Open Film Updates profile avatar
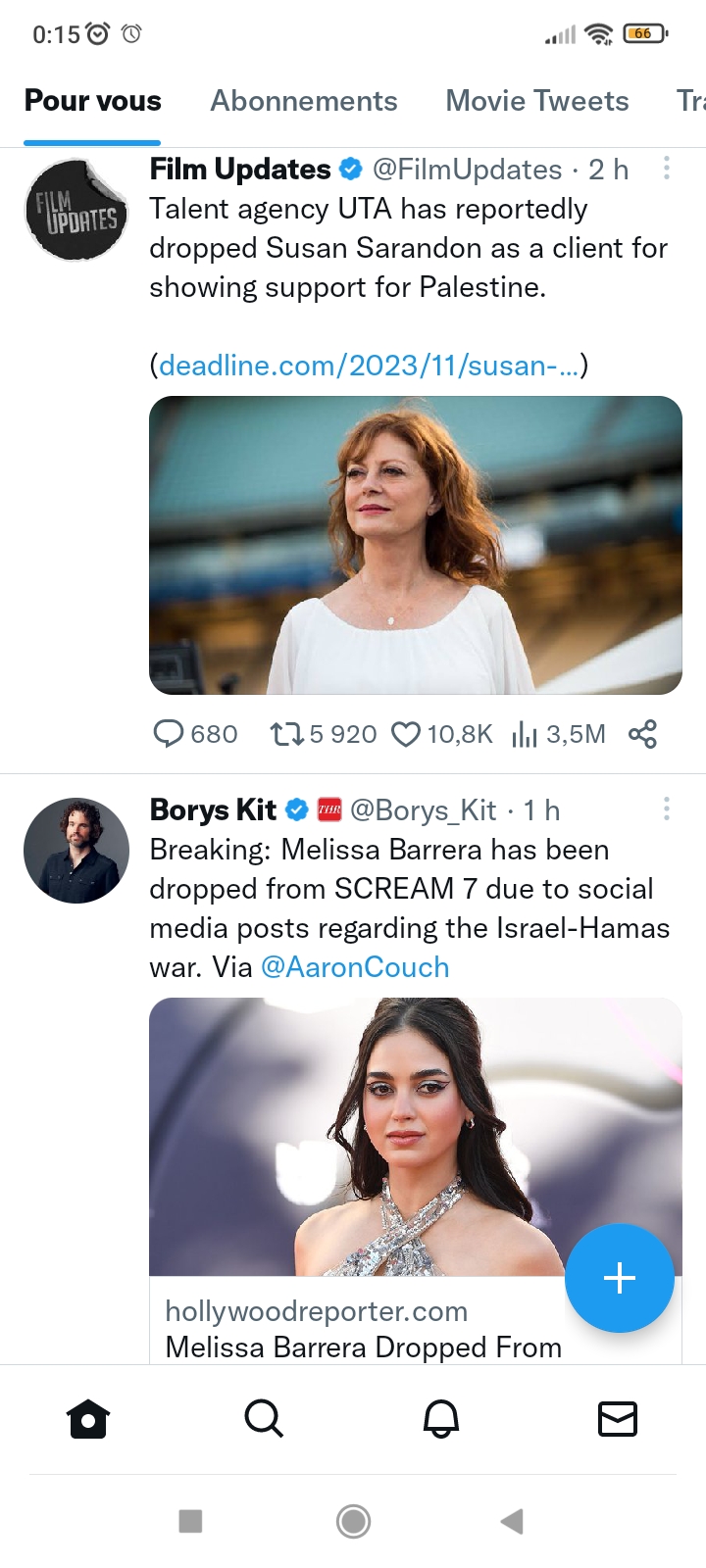Screen dimensions: 706x1568 (x=76, y=210)
